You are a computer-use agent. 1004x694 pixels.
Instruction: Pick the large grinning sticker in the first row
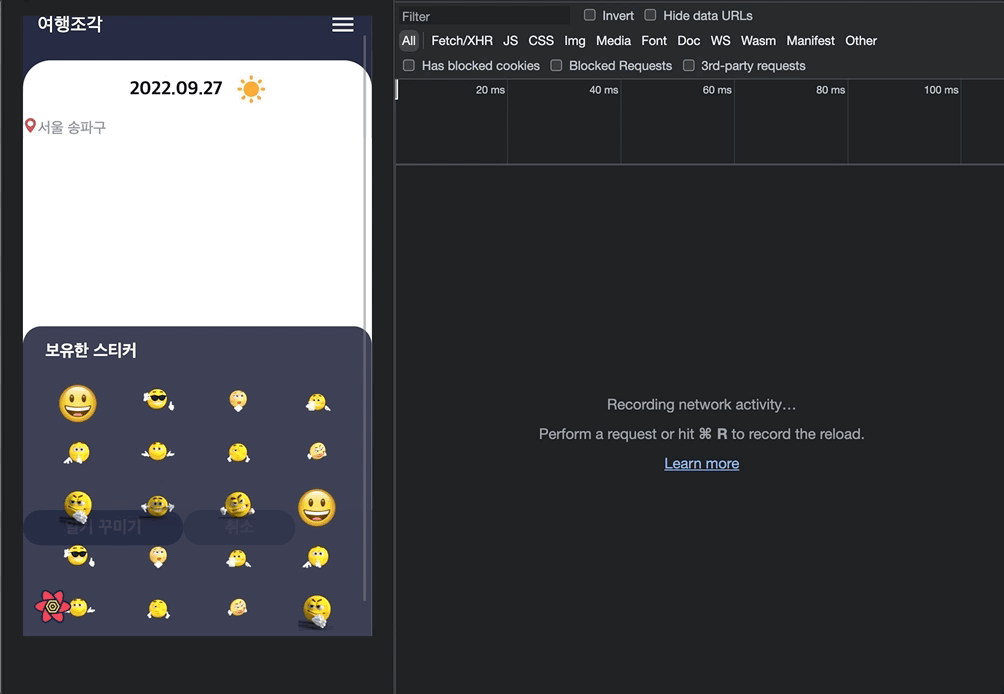click(77, 403)
